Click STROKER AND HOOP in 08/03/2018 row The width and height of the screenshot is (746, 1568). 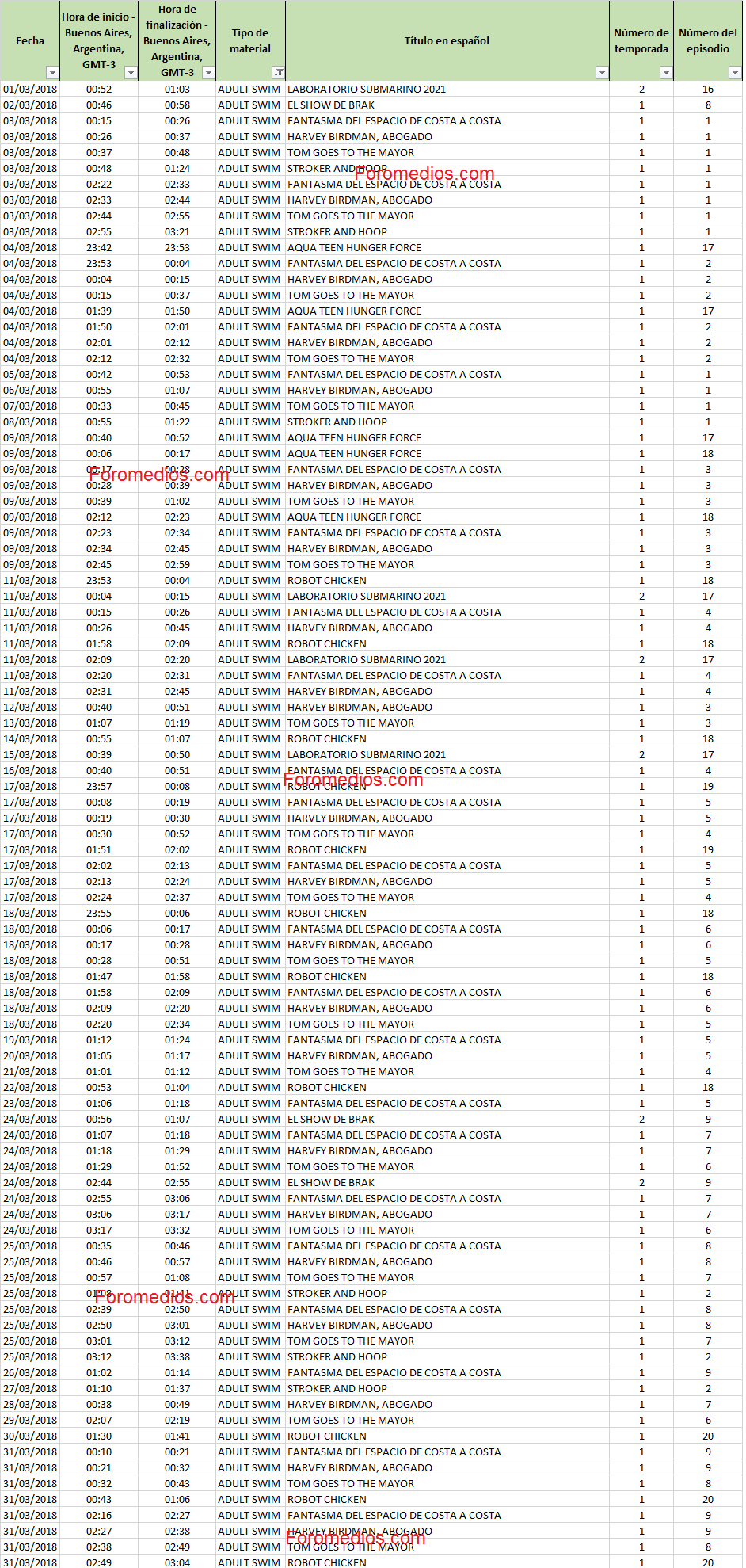pos(337,422)
